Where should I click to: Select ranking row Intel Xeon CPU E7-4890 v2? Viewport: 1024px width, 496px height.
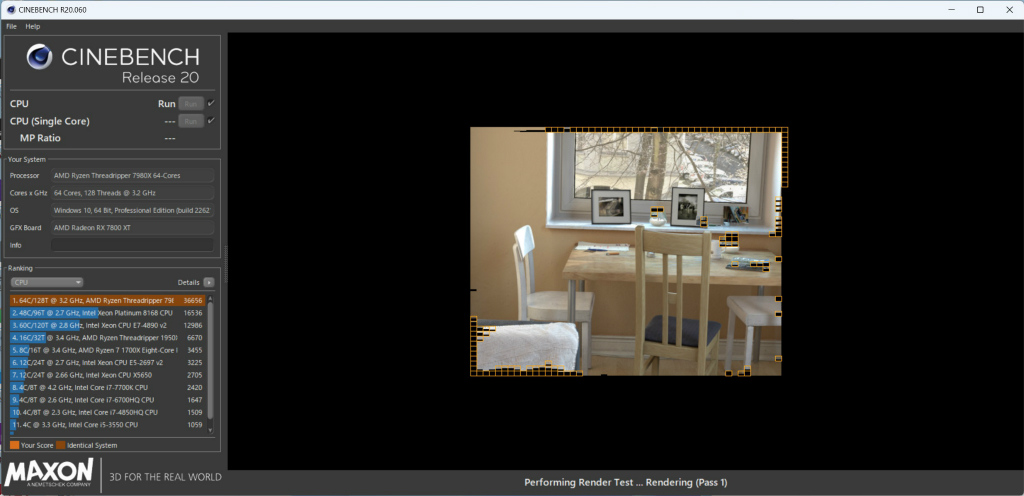[x=108, y=326]
